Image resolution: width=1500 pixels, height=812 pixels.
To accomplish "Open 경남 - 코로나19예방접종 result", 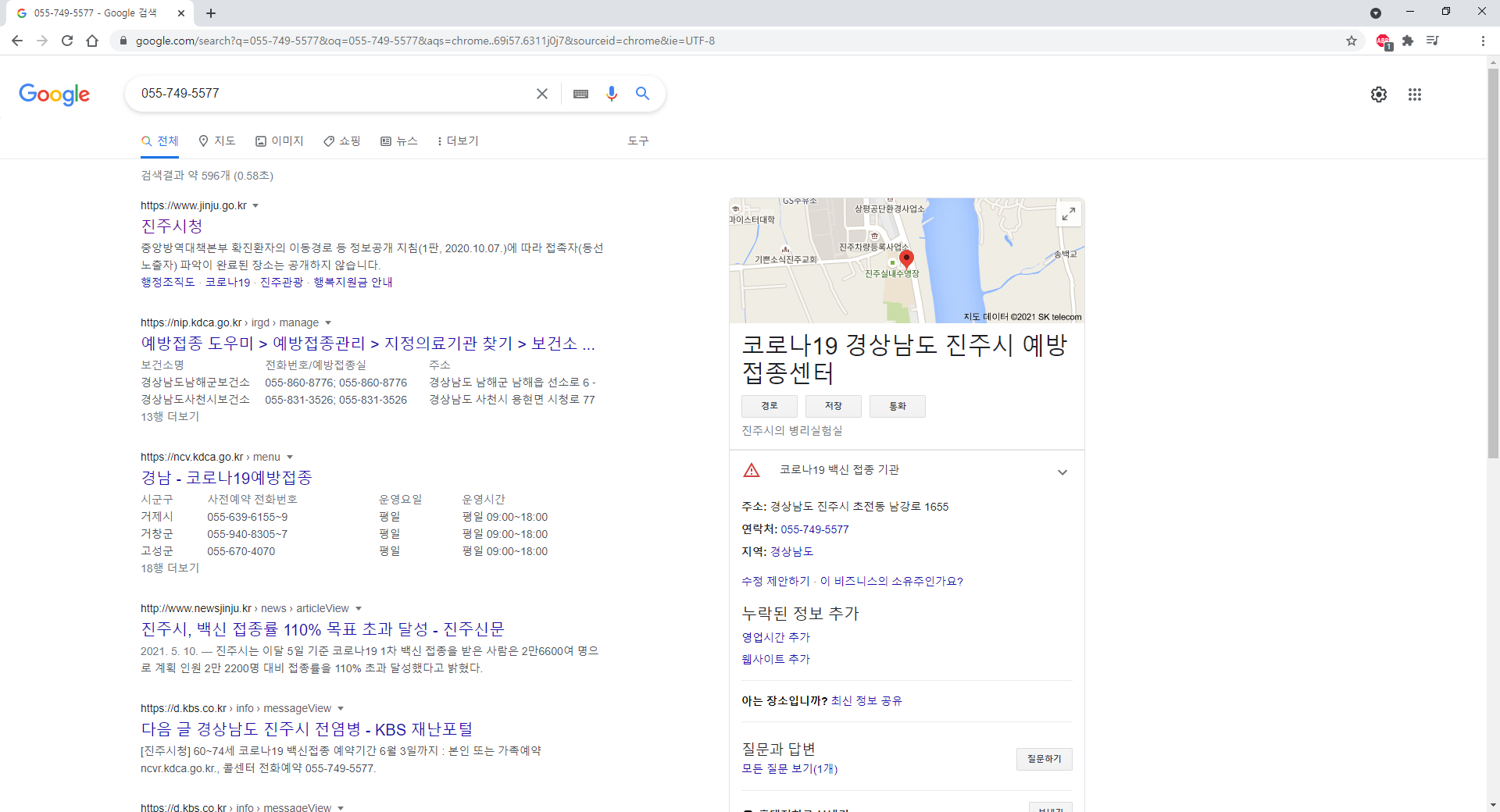I will pos(227,478).
